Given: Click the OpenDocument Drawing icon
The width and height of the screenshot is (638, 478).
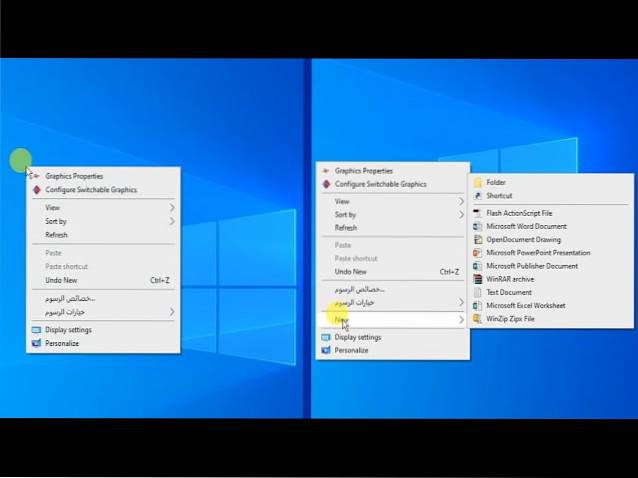Looking at the screenshot, I should [x=477, y=240].
